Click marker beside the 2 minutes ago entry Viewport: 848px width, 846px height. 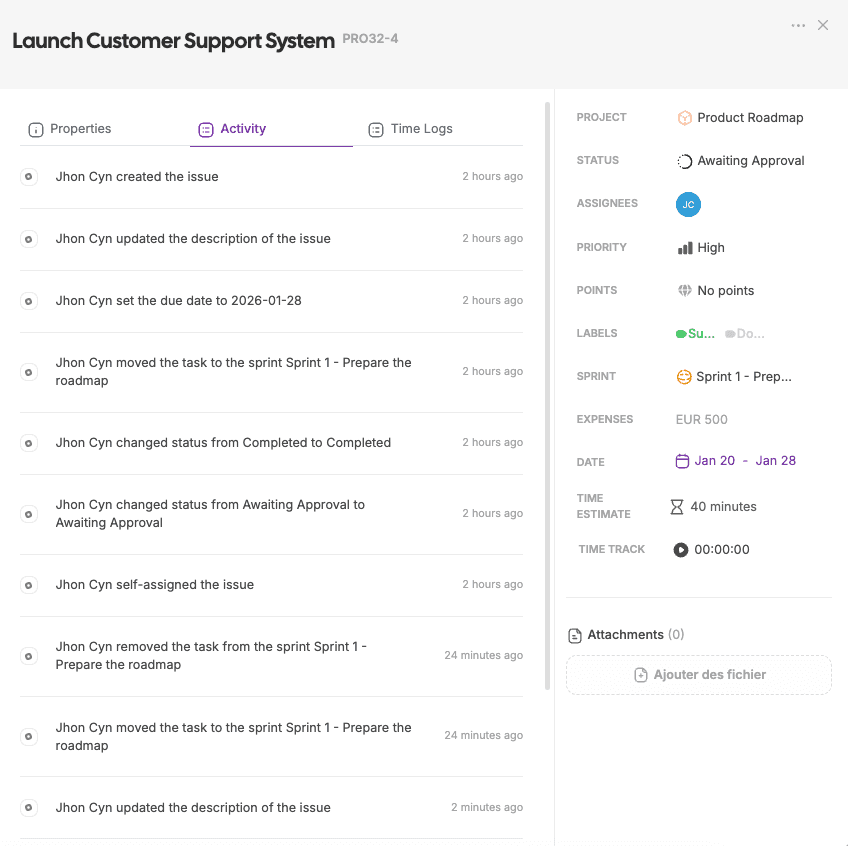tap(29, 808)
